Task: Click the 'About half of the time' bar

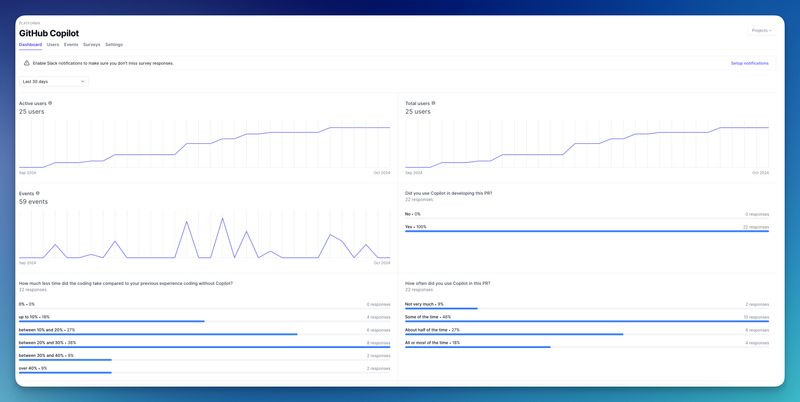Action: click(x=514, y=334)
